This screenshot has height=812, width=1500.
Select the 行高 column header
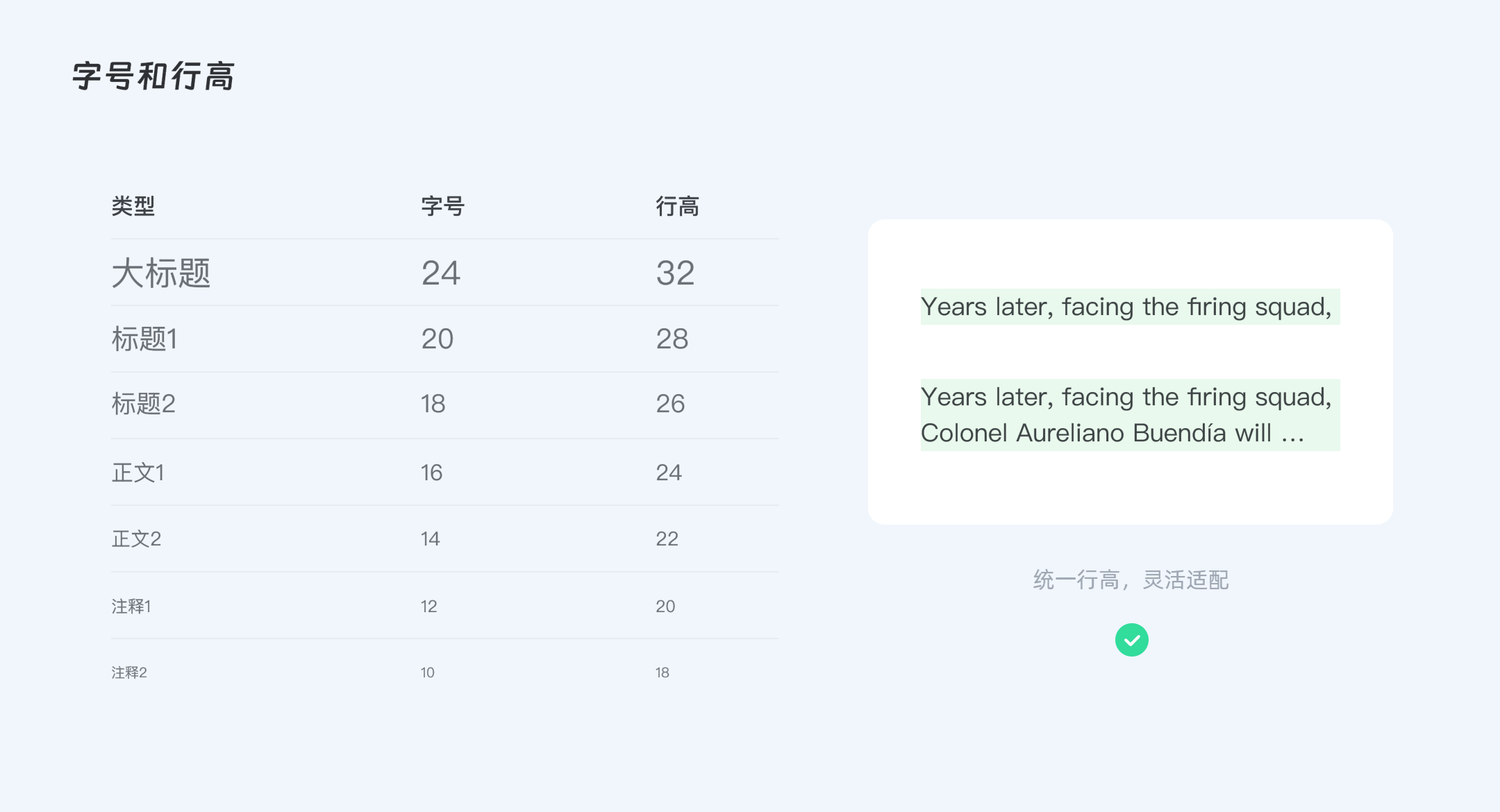pyautogui.click(x=677, y=206)
